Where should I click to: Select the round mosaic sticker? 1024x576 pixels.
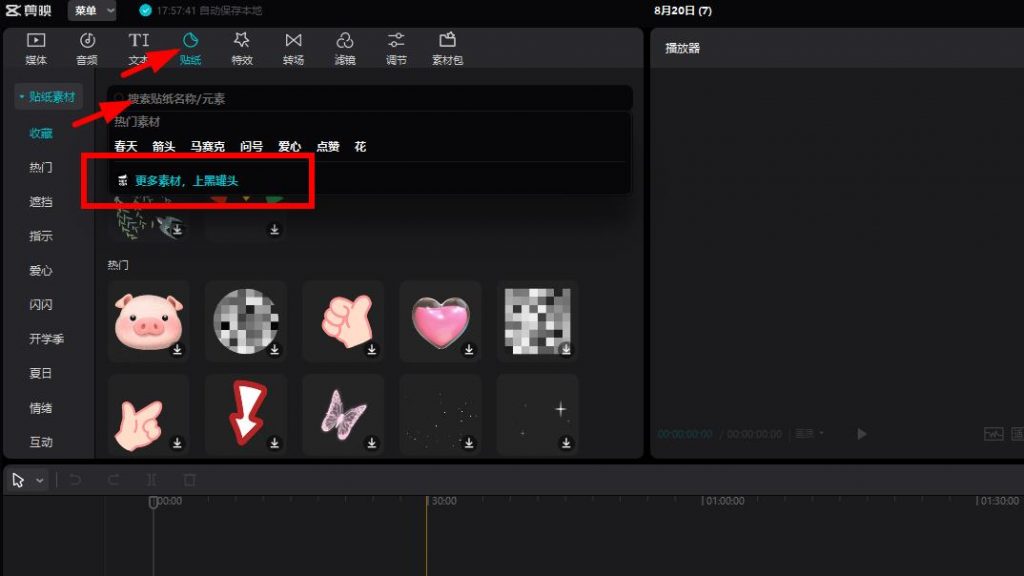(246, 321)
